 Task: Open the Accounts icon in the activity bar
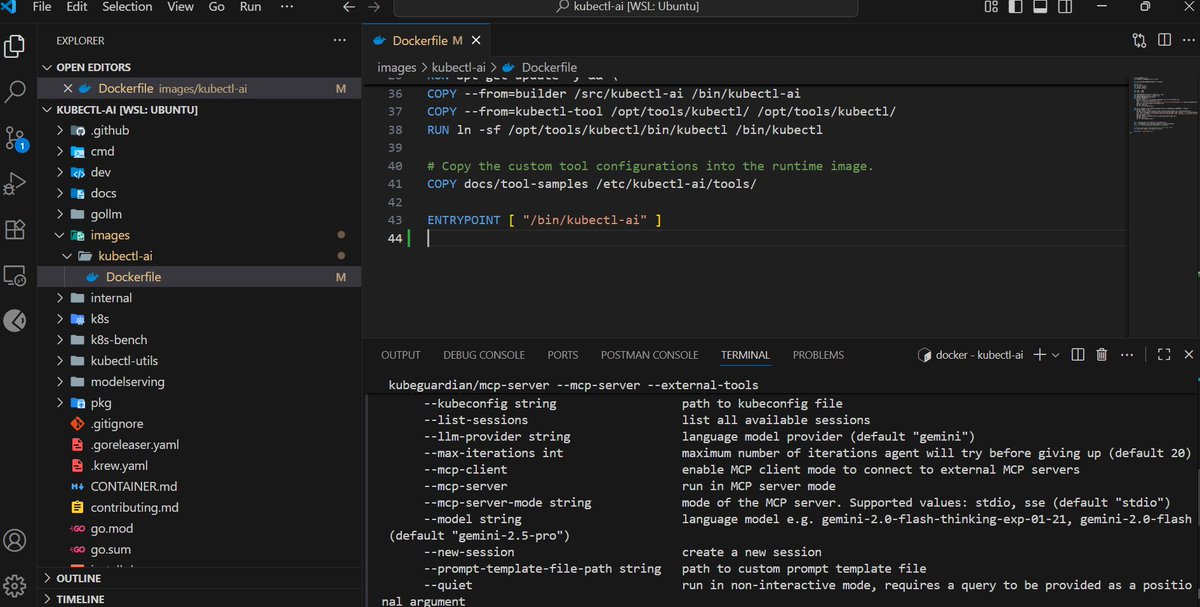click(x=15, y=540)
